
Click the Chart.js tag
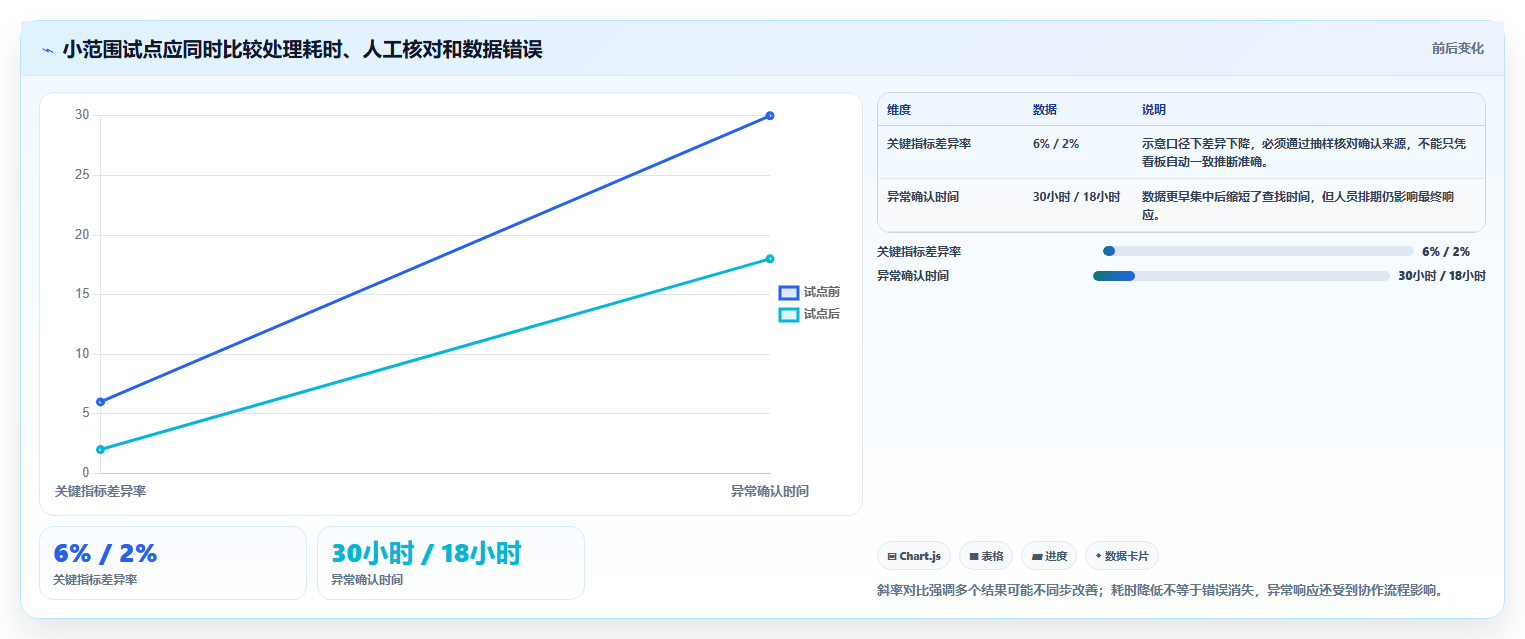coord(914,556)
